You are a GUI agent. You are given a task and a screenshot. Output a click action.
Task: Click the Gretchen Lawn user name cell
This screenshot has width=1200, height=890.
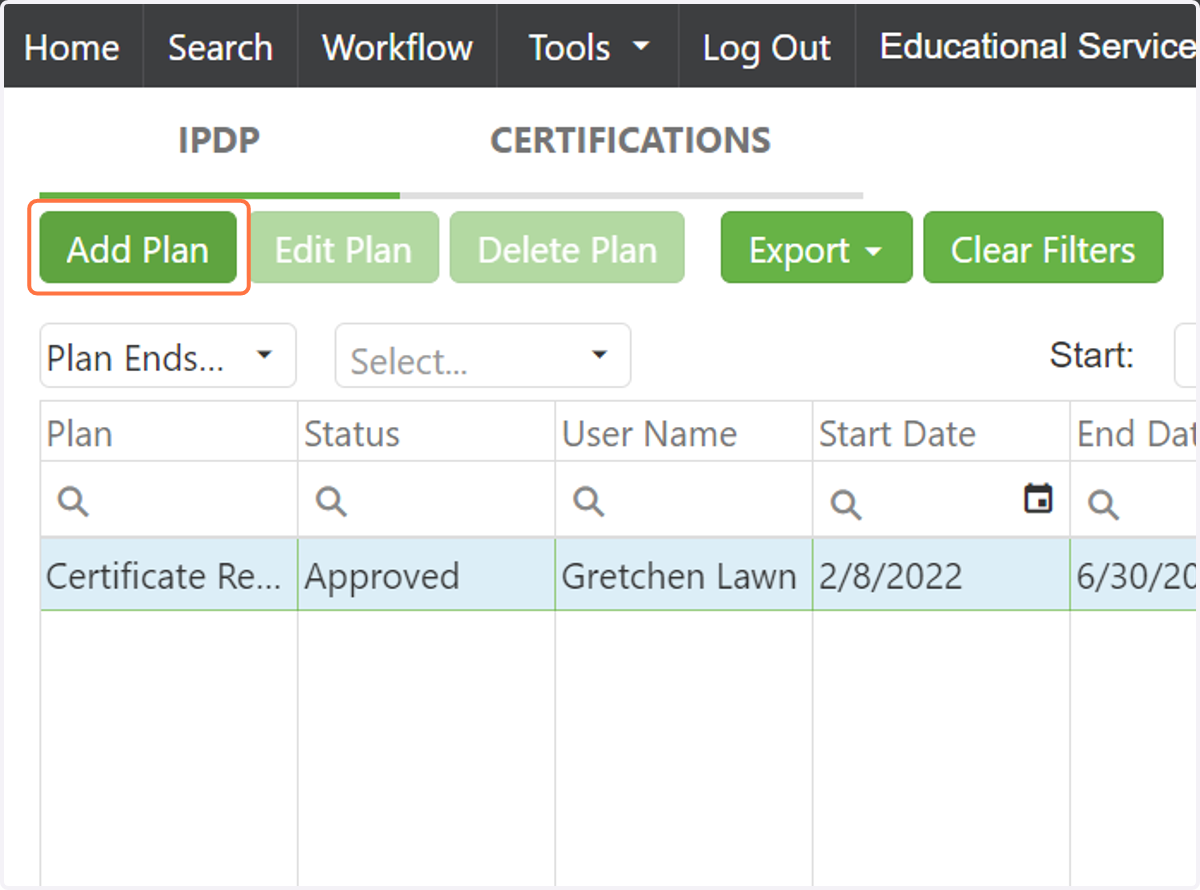(x=684, y=575)
